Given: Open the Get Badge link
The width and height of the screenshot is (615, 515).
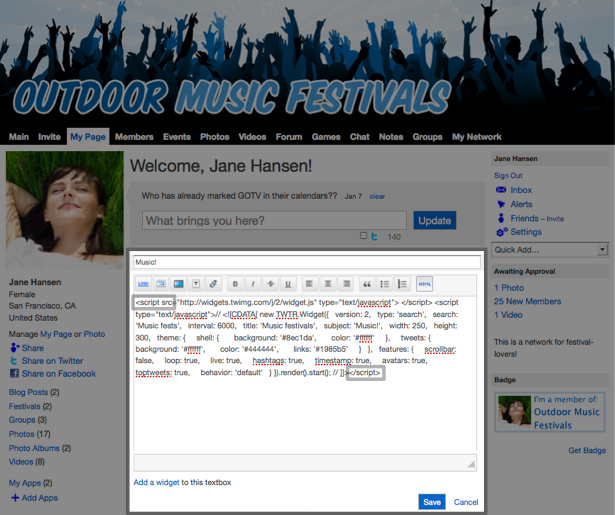Looking at the screenshot, I should pos(587,450).
